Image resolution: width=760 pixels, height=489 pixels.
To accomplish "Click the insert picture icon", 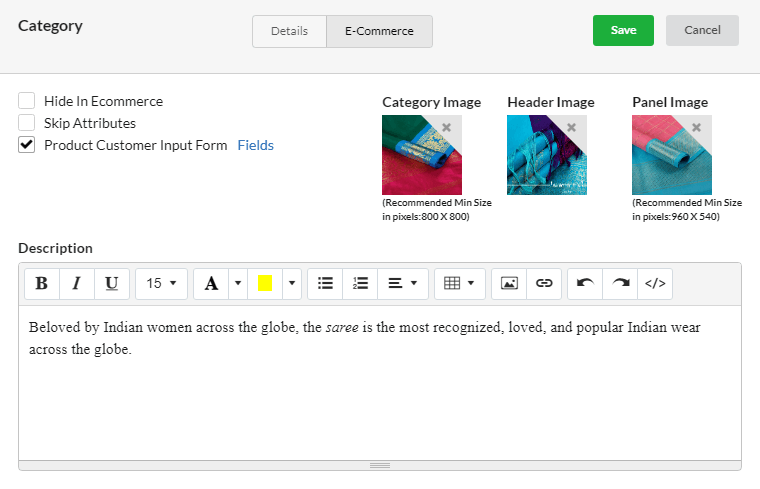I will (x=509, y=284).
